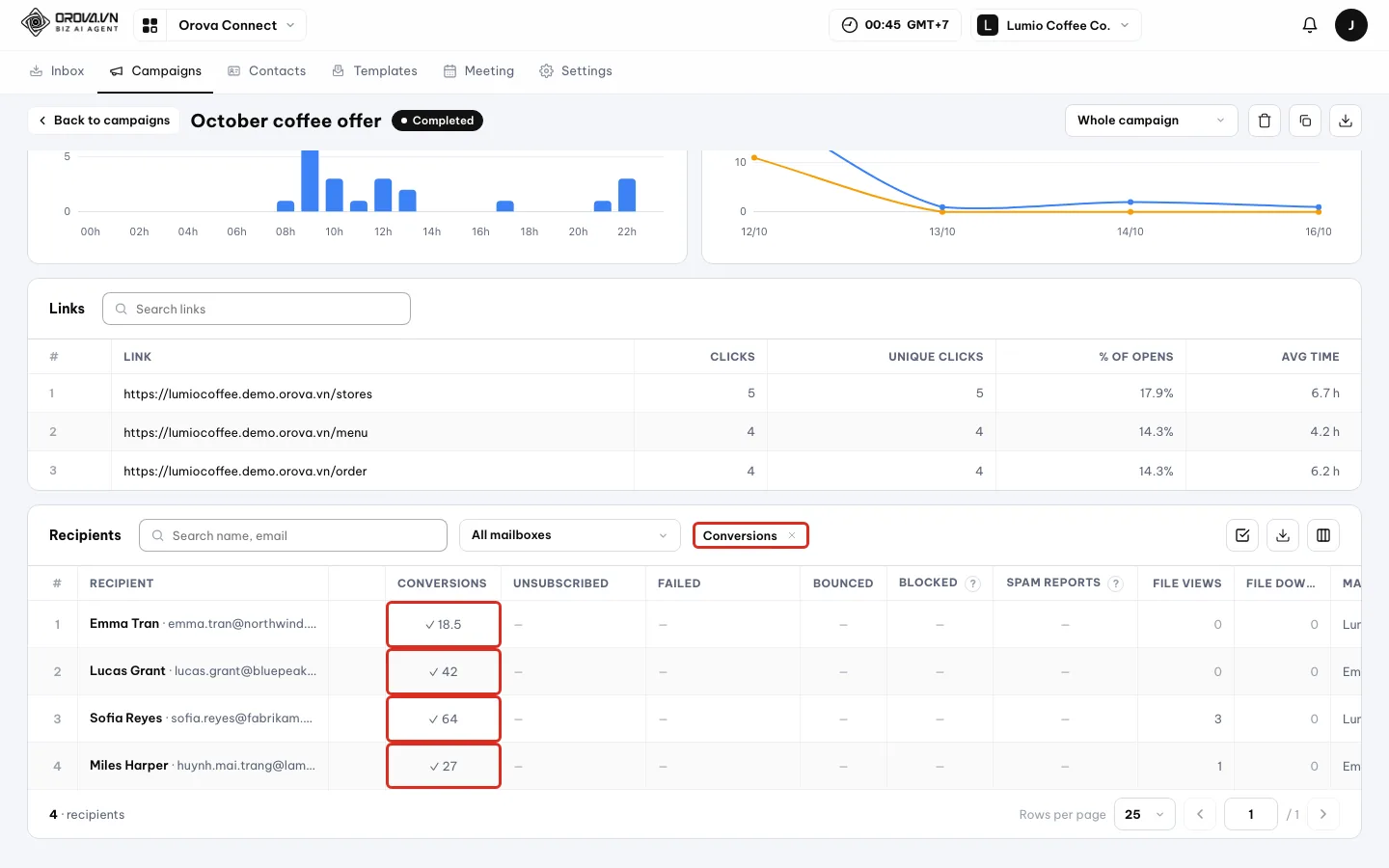
Task: Focus the Search name, email field
Action: [x=293, y=535]
